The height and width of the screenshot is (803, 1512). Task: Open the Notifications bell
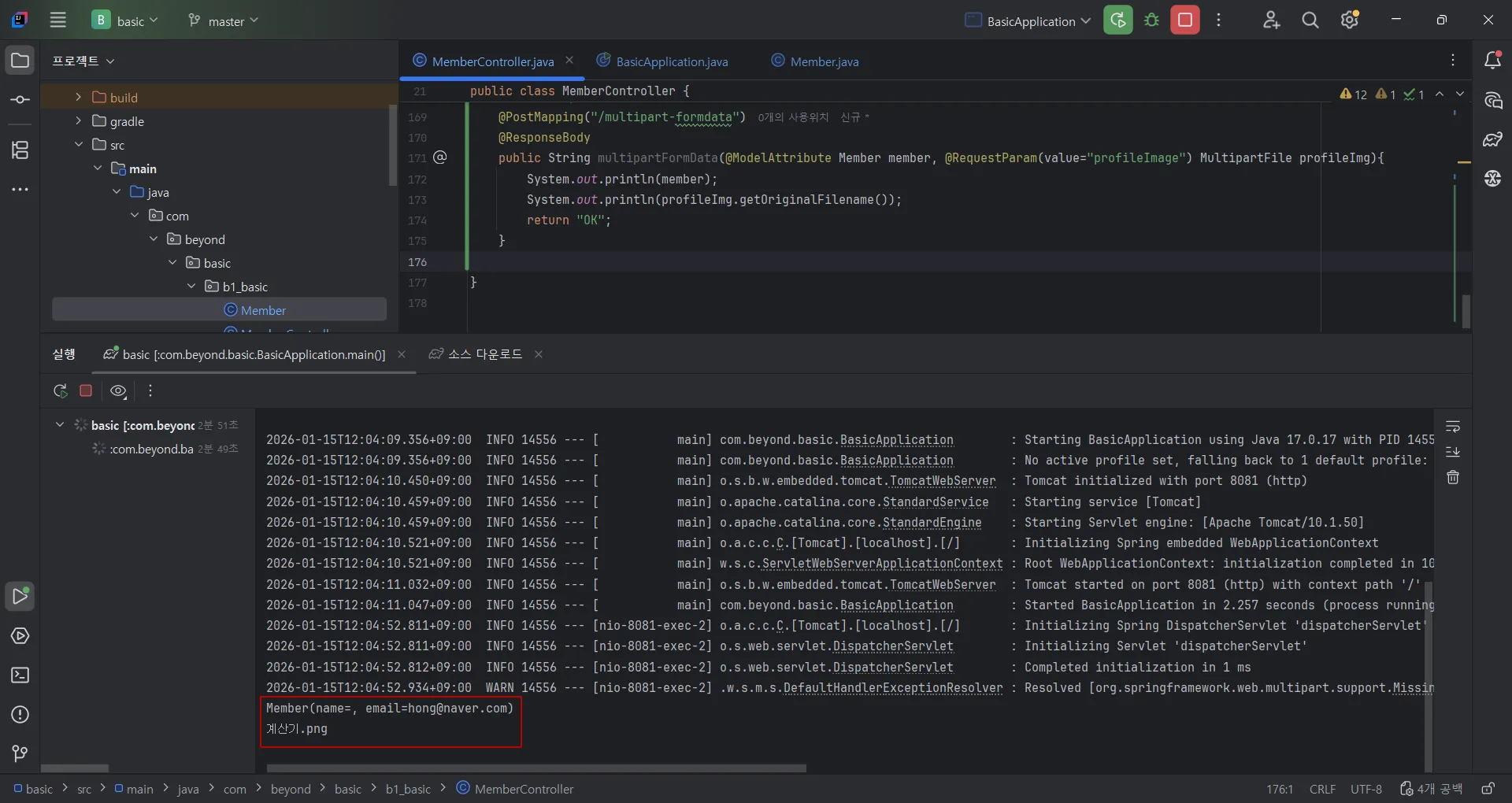point(1492,61)
